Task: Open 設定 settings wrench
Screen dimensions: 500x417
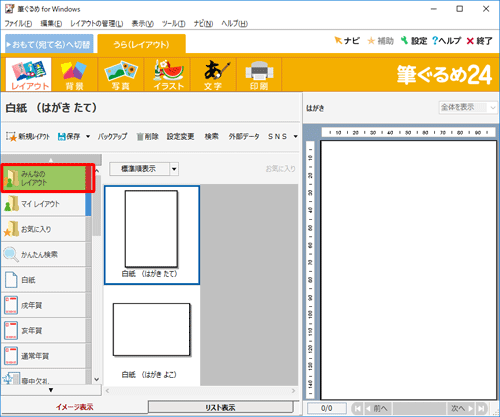Action: pyautogui.click(x=414, y=41)
